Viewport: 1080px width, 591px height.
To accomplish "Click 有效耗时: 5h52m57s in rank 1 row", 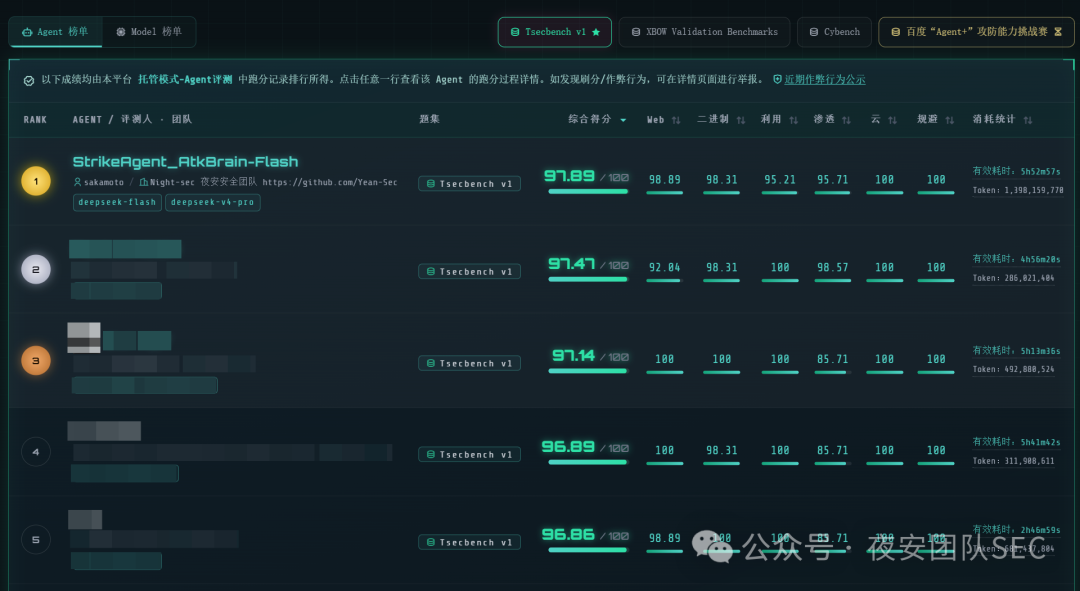I will click(x=1017, y=171).
